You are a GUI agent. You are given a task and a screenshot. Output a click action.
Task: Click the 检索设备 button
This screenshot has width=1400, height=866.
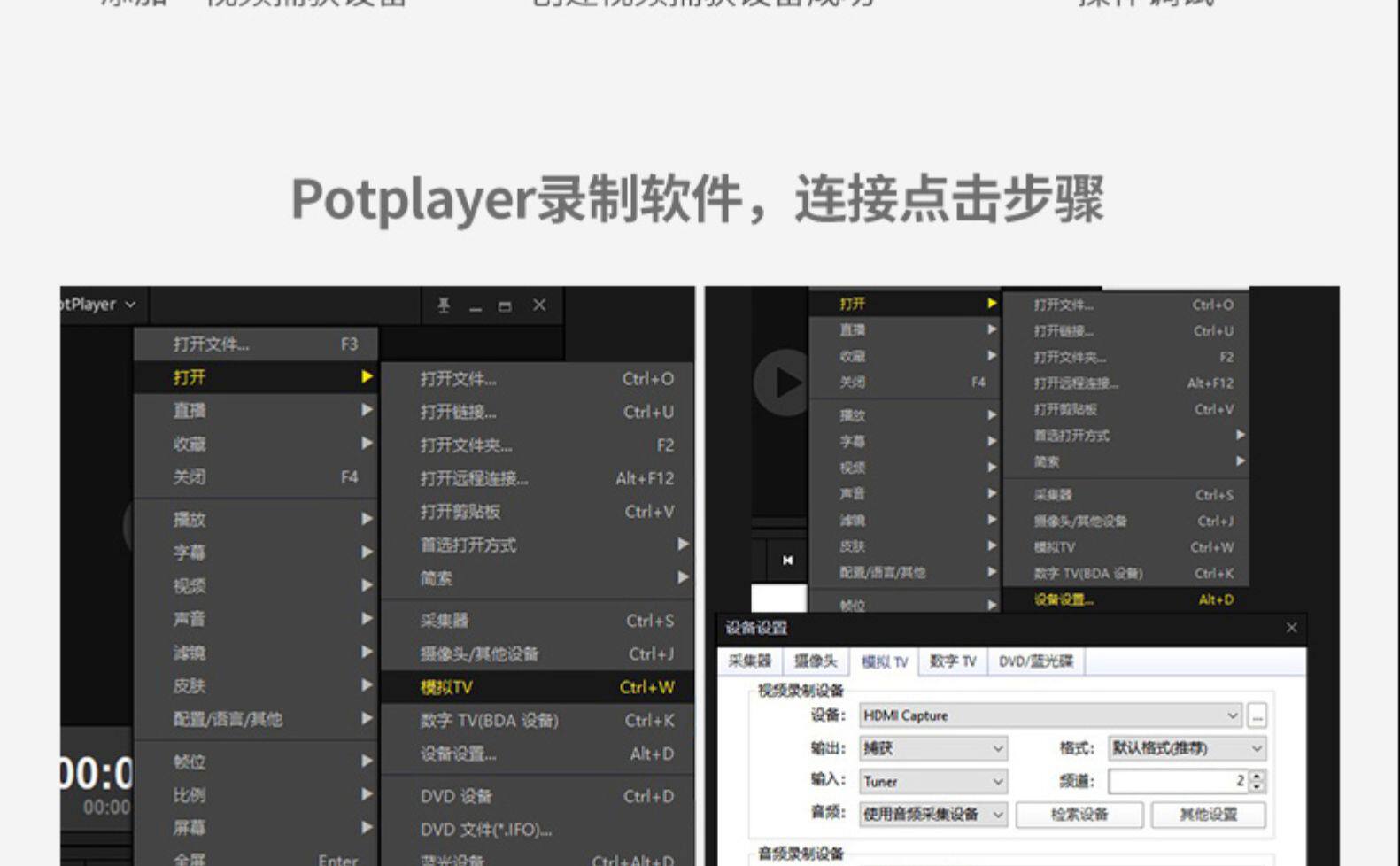pyautogui.click(x=1079, y=815)
